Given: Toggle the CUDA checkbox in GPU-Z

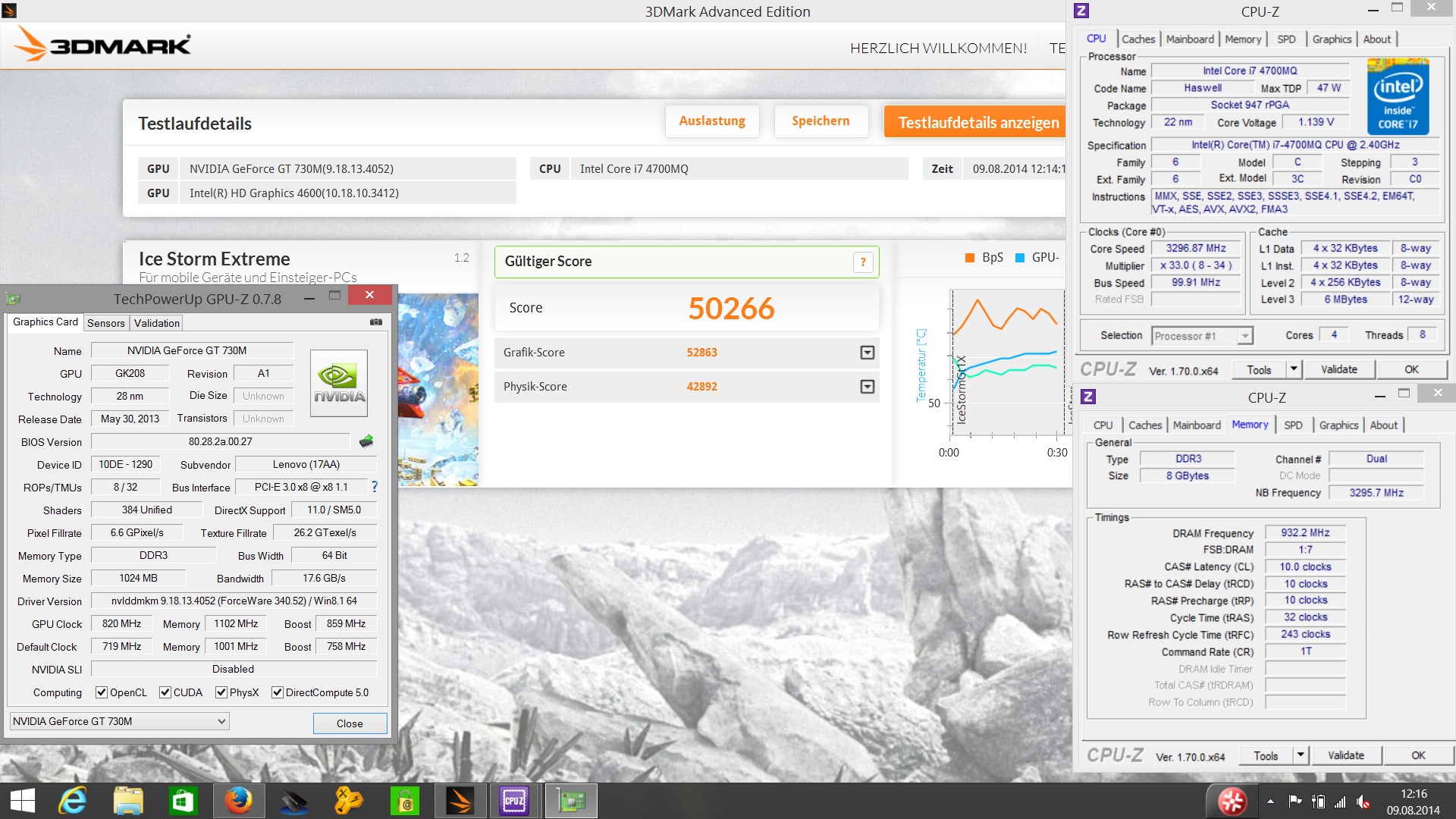Looking at the screenshot, I should [x=165, y=692].
